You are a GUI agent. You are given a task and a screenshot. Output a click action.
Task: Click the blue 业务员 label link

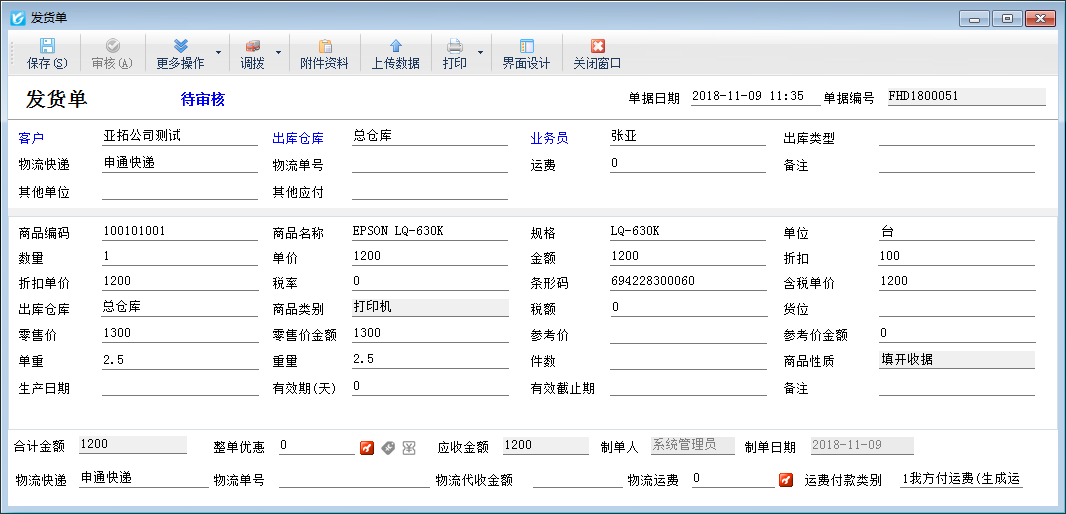549,138
